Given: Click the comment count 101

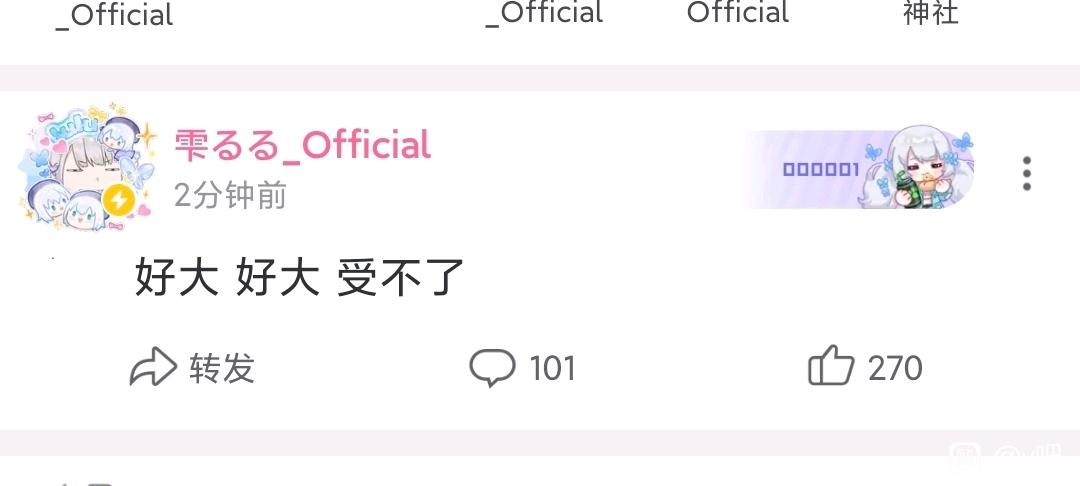Looking at the screenshot, I should 552,368.
